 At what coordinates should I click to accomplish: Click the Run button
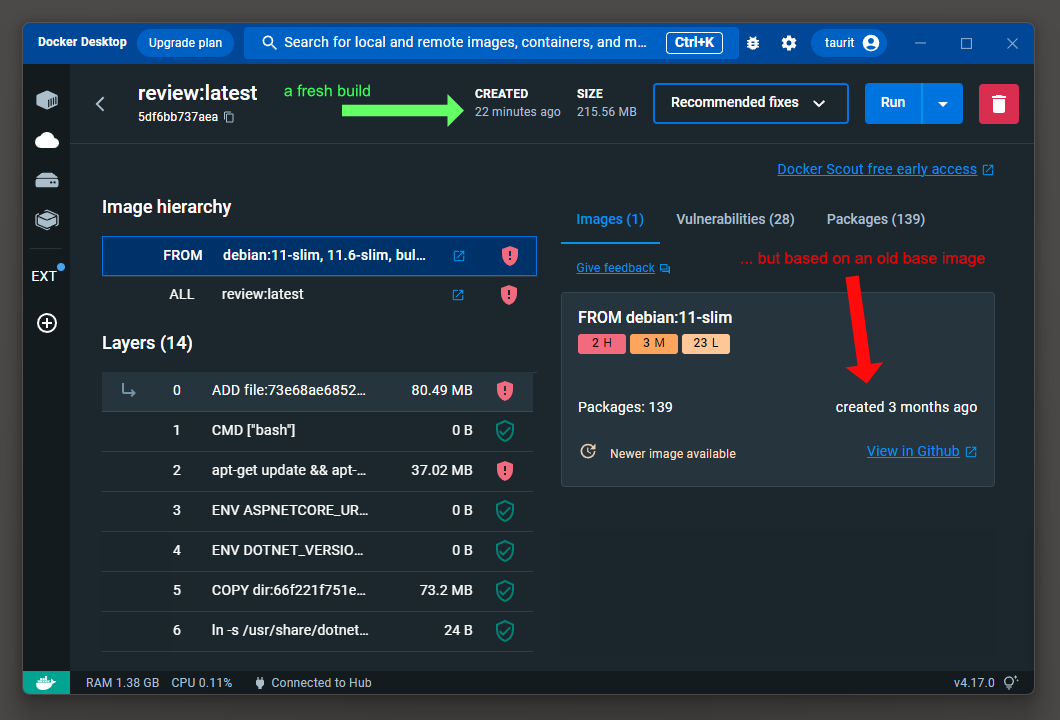pos(893,103)
